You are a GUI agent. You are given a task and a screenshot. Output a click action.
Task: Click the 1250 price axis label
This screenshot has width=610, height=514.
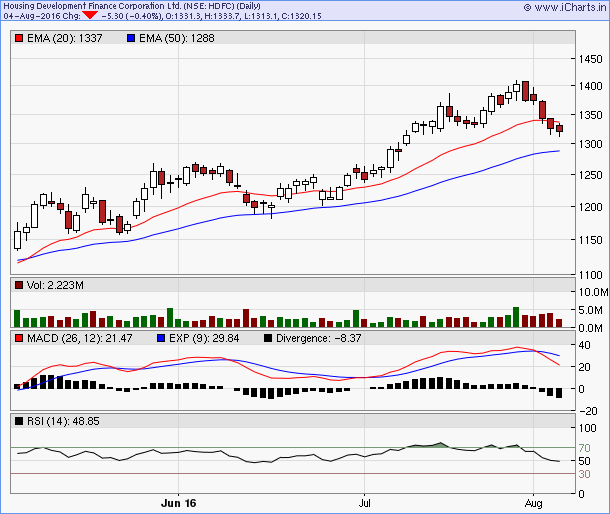(x=590, y=175)
